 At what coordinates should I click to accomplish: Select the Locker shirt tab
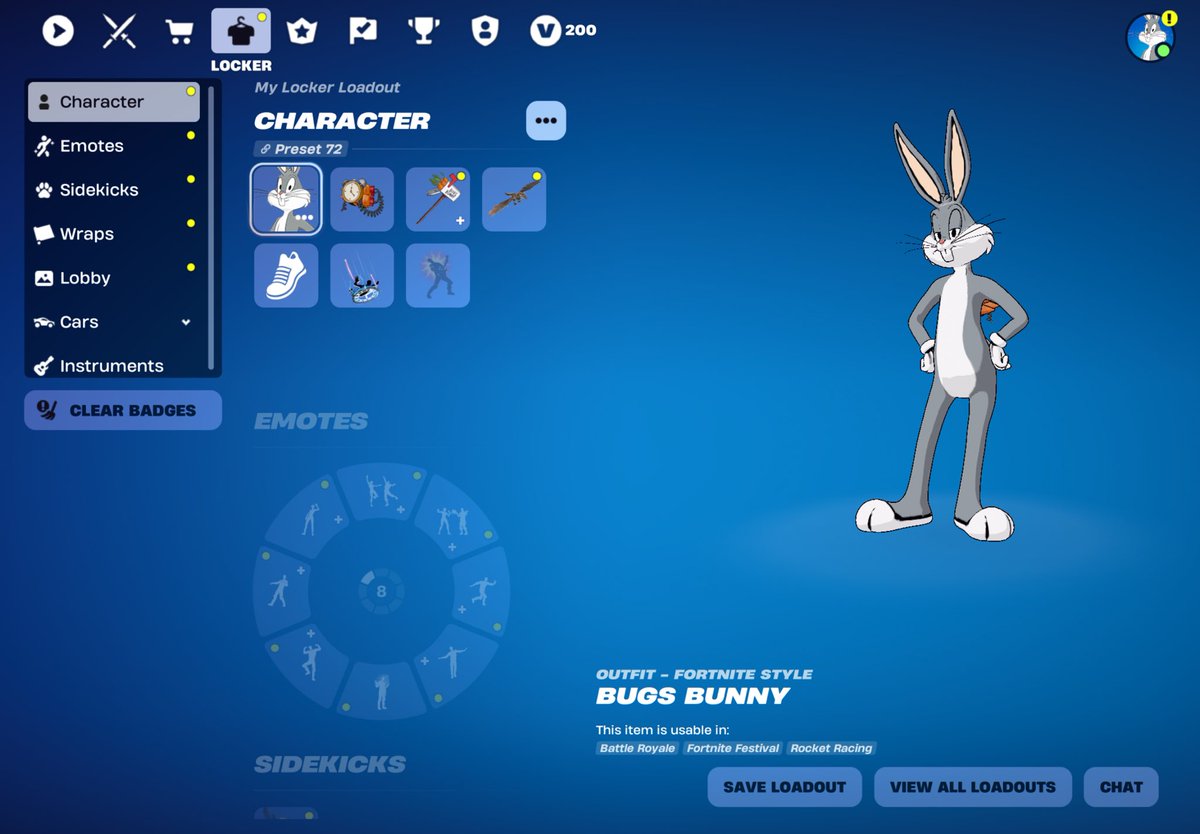point(241,31)
